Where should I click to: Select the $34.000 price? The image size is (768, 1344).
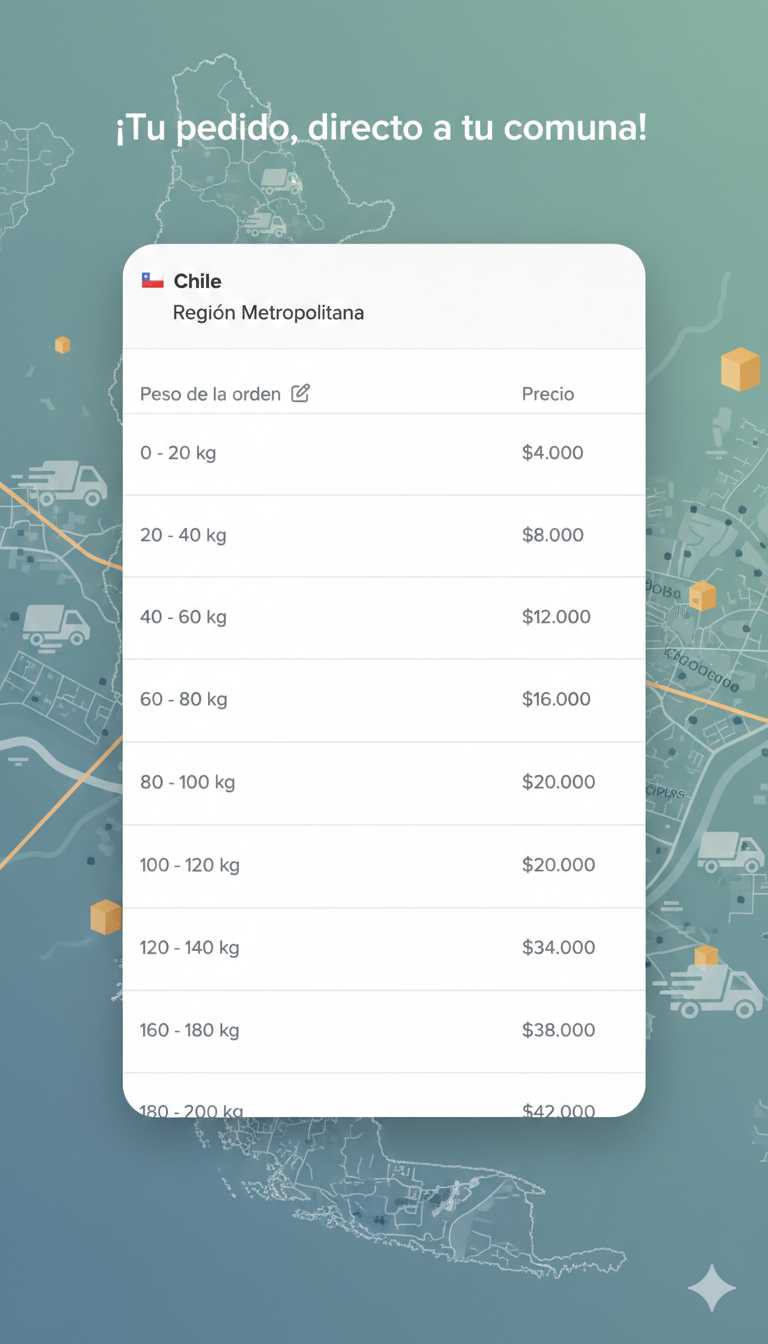click(558, 947)
